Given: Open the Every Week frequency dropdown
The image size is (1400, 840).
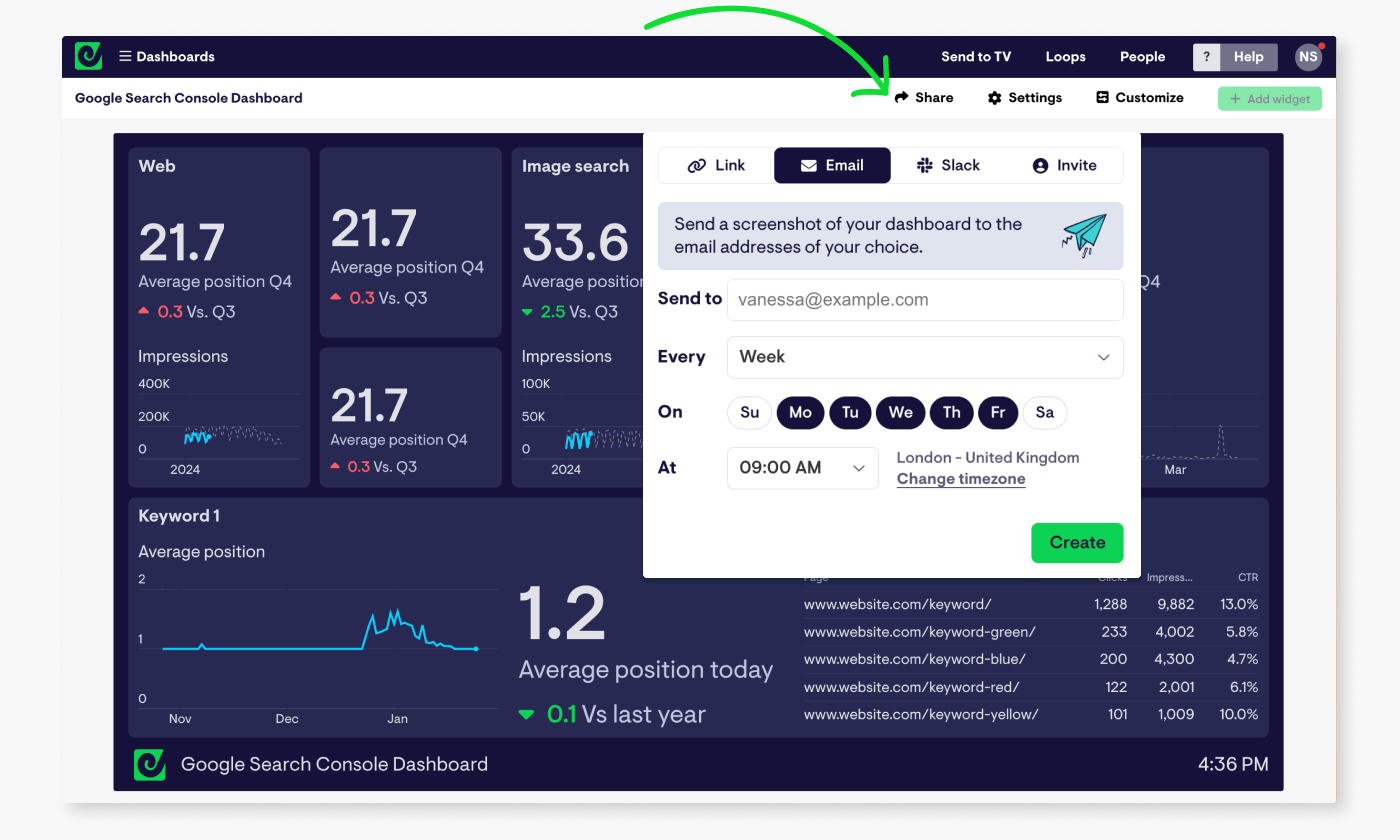Looking at the screenshot, I should (x=924, y=357).
